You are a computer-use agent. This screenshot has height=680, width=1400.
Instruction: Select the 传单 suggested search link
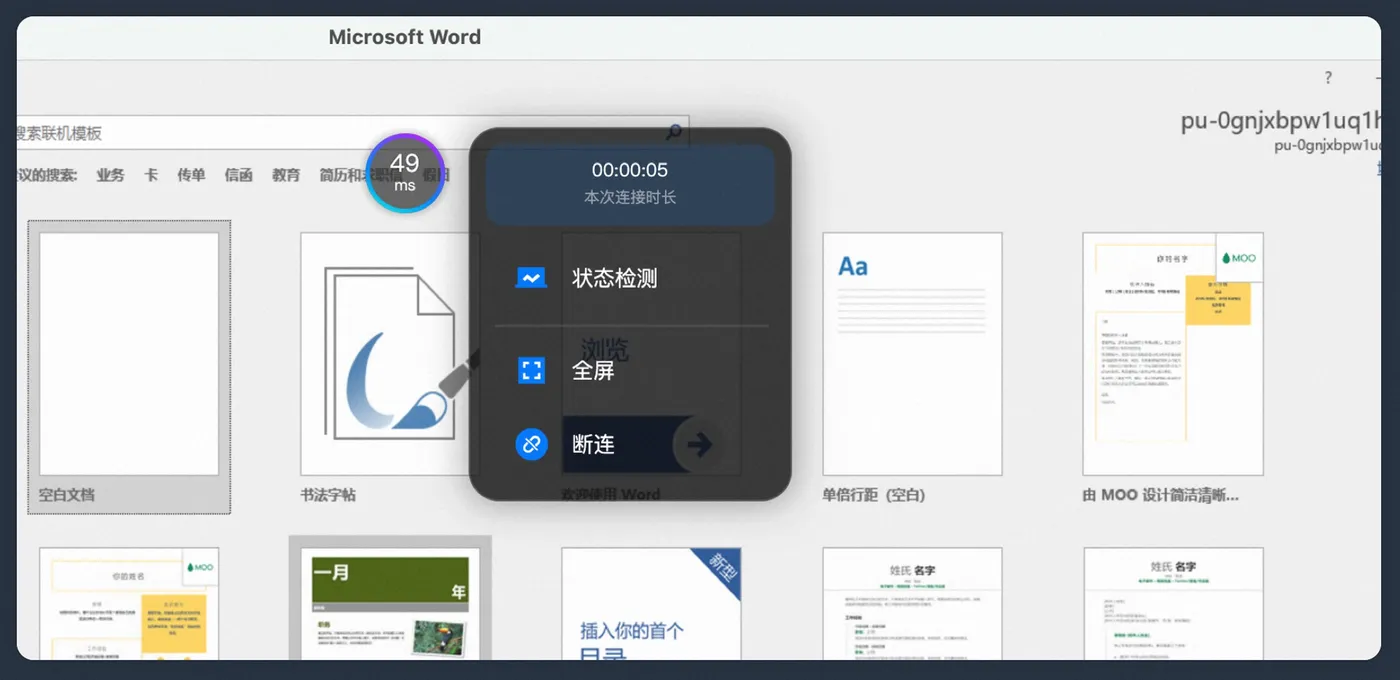pyautogui.click(x=191, y=175)
